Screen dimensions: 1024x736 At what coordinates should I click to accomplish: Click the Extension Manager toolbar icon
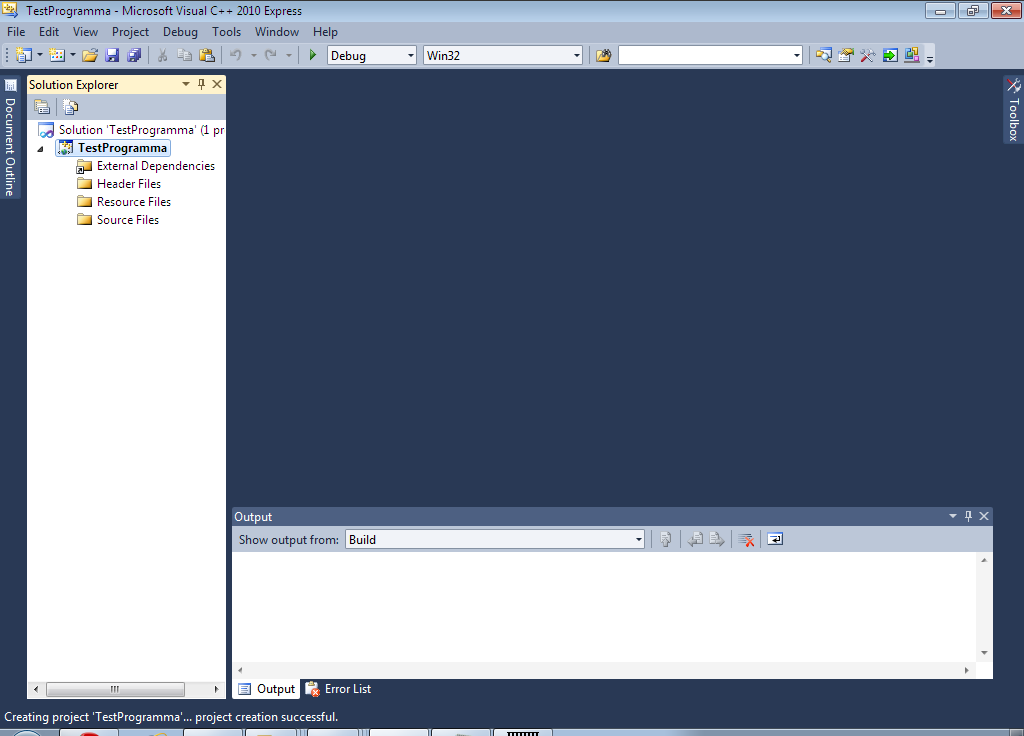pyautogui.click(x=912, y=56)
